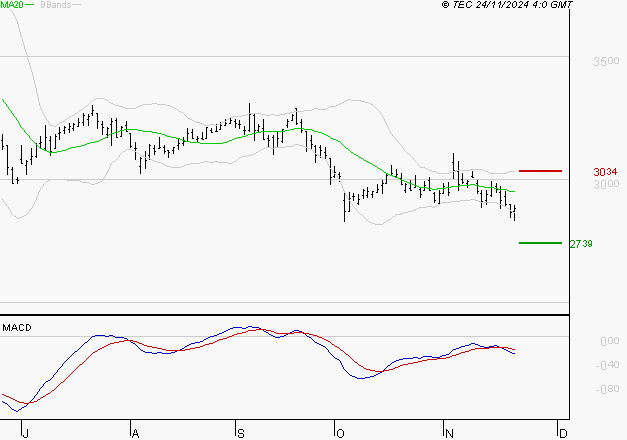
Task: Click the J month marker on timeline
Action: pyautogui.click(x=25, y=434)
